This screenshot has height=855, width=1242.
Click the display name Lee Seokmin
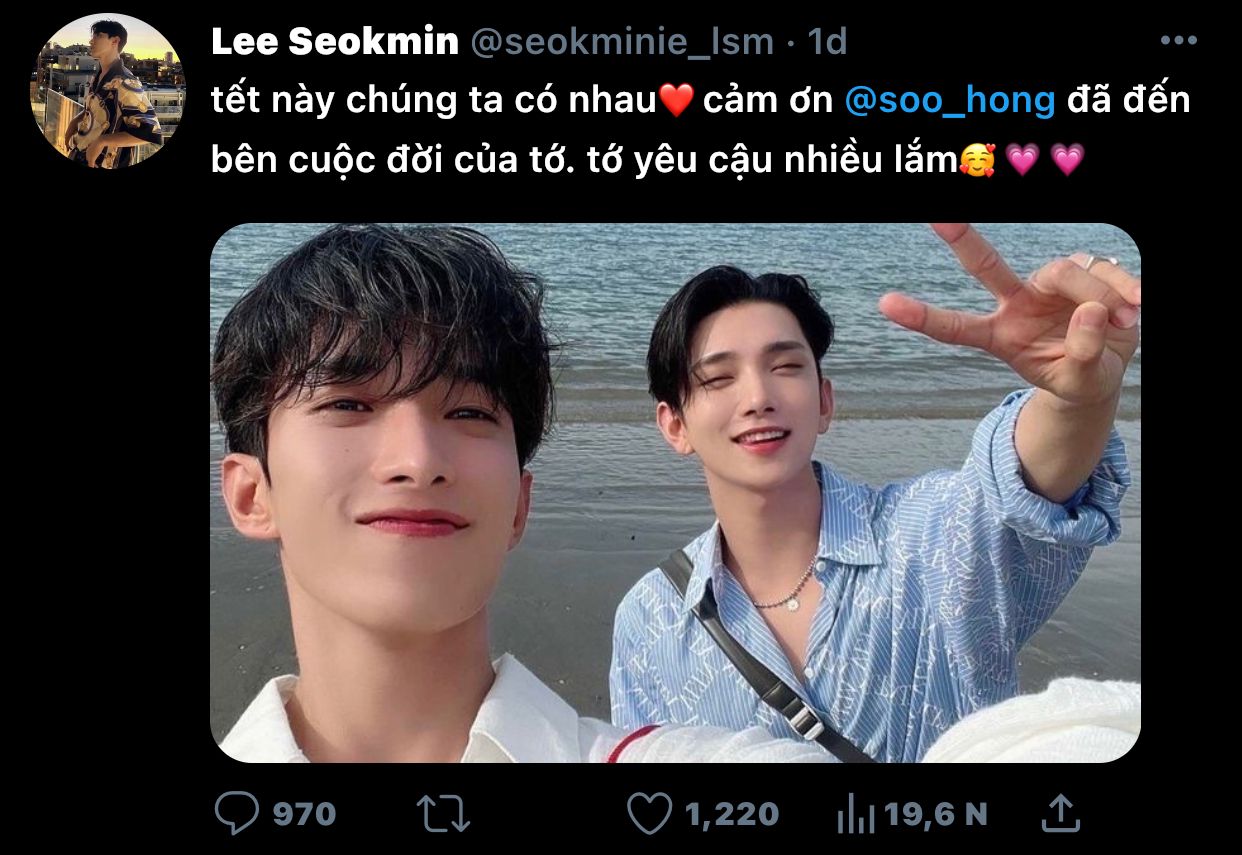(x=335, y=41)
